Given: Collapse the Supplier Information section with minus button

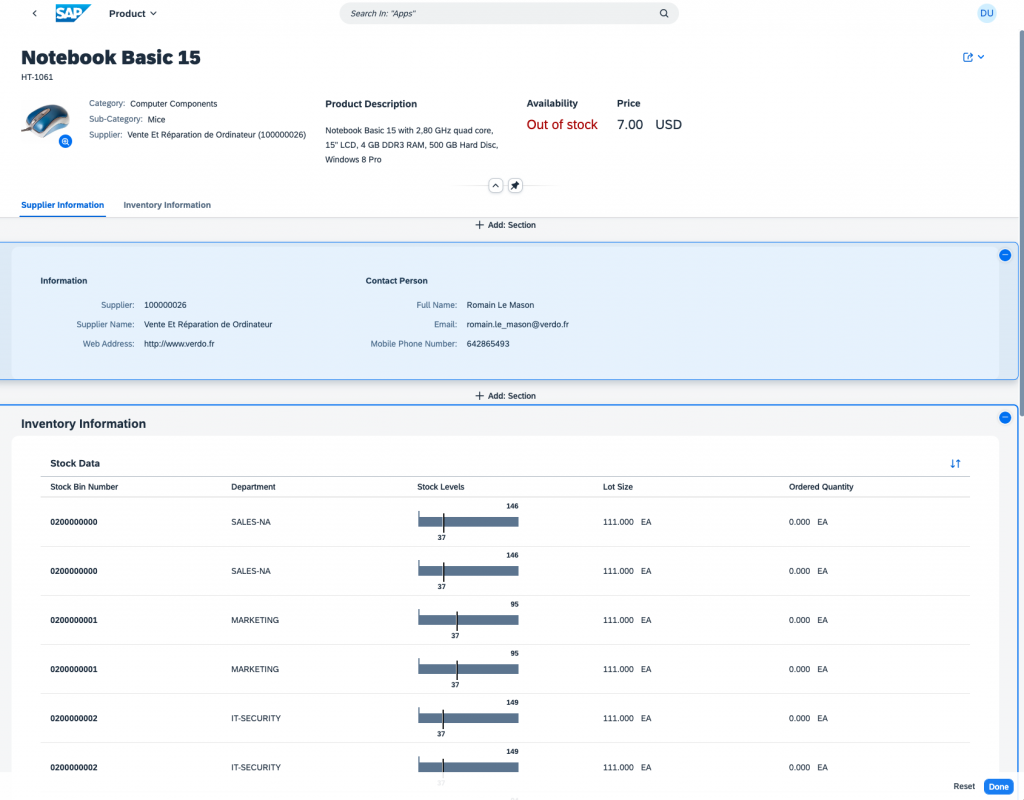Looking at the screenshot, I should click(x=1004, y=255).
